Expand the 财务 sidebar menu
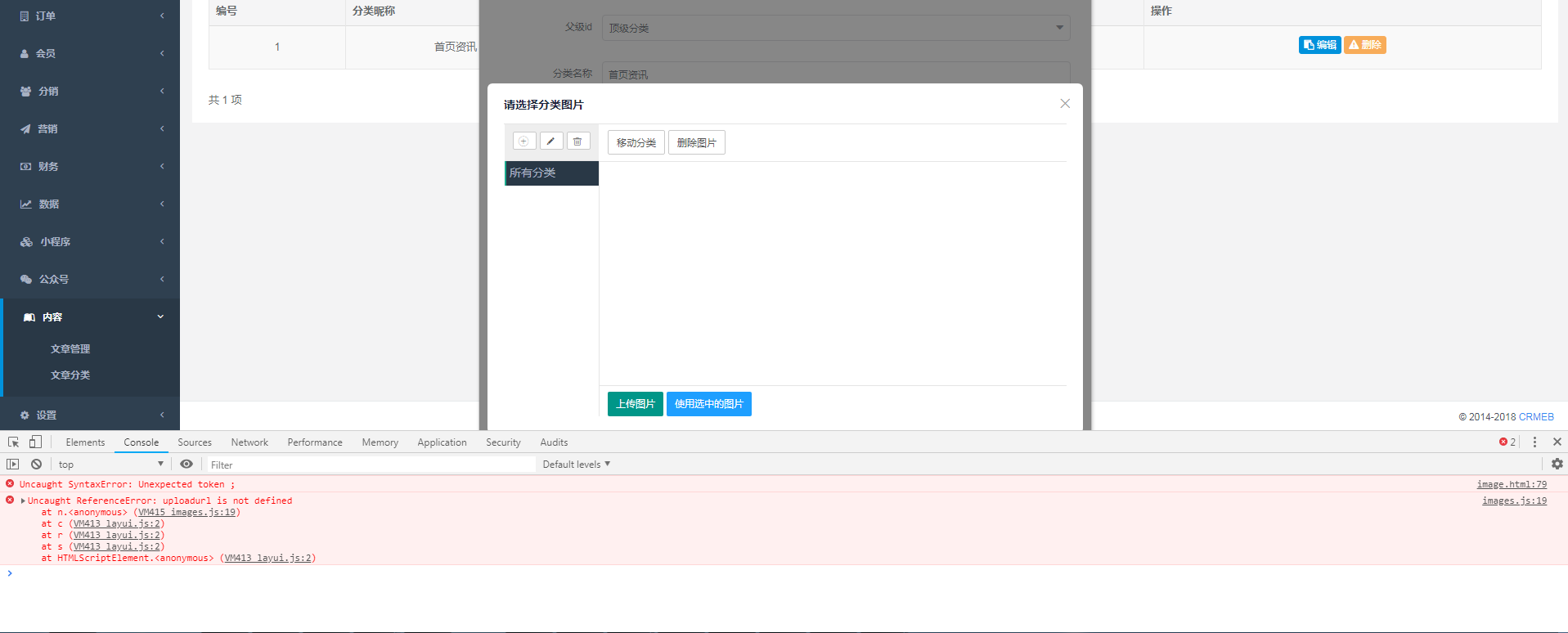Screen dimensions: 1568x633 pos(90,166)
